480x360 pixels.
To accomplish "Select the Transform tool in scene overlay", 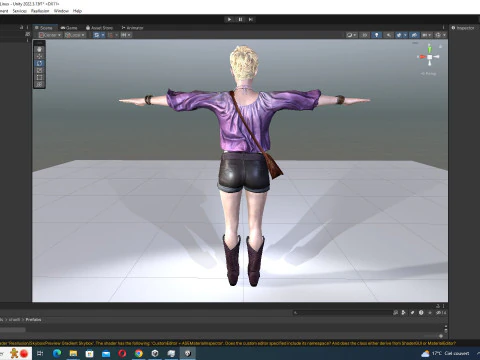I will 39,84.
